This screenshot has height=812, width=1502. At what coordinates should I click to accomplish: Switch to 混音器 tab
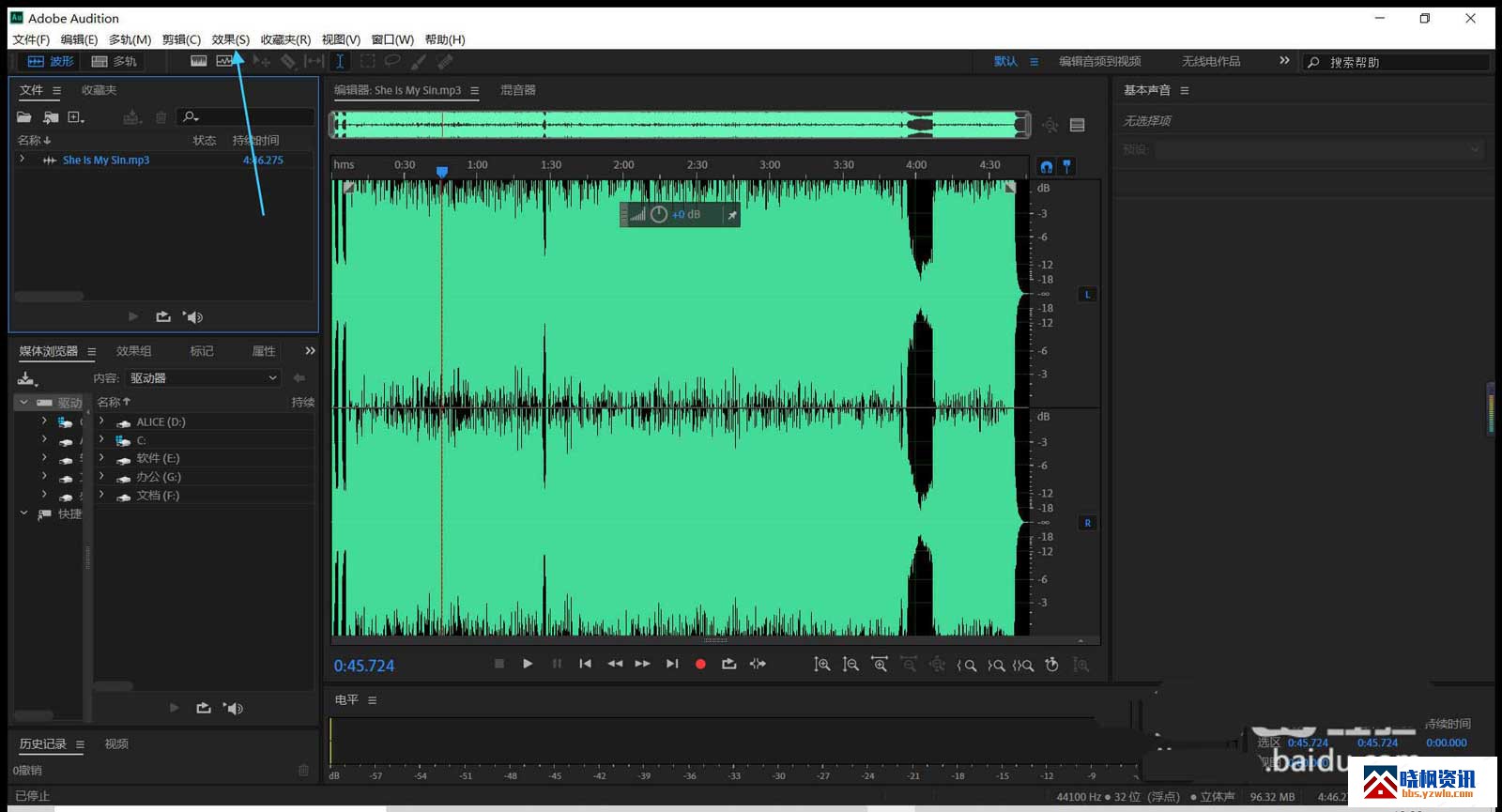coord(518,90)
